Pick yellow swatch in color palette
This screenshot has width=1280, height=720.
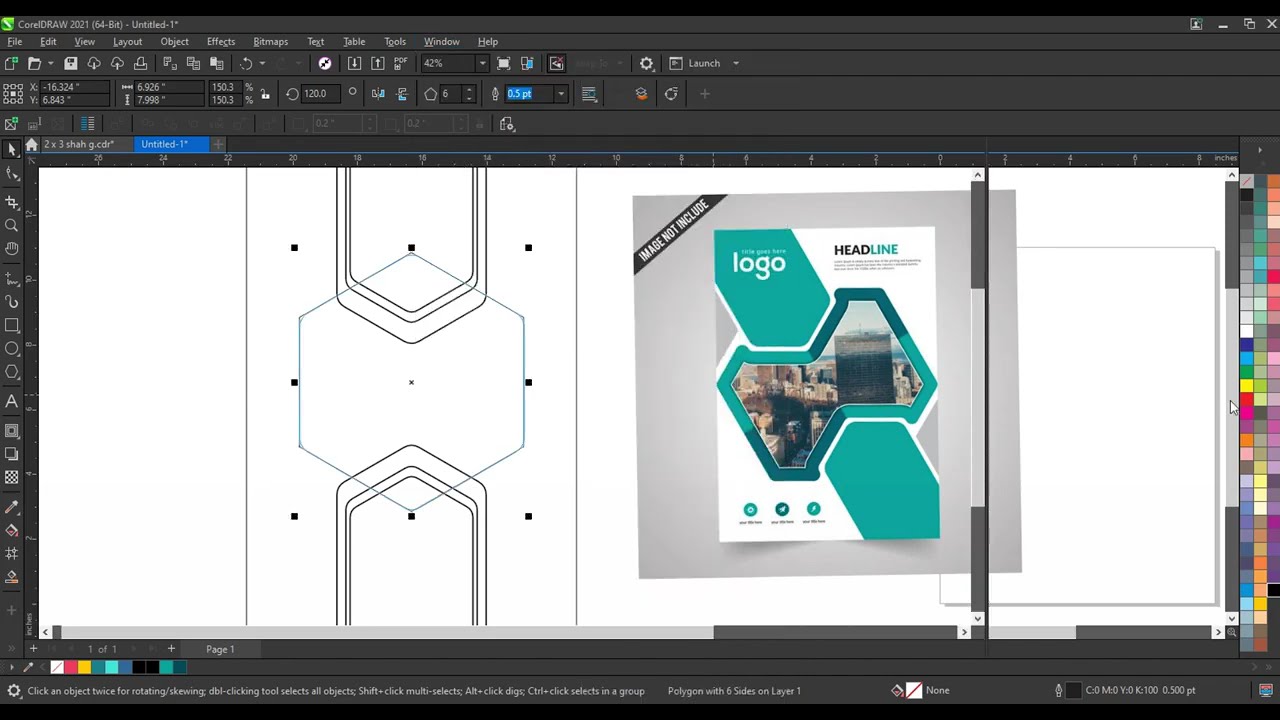[x=1247, y=385]
